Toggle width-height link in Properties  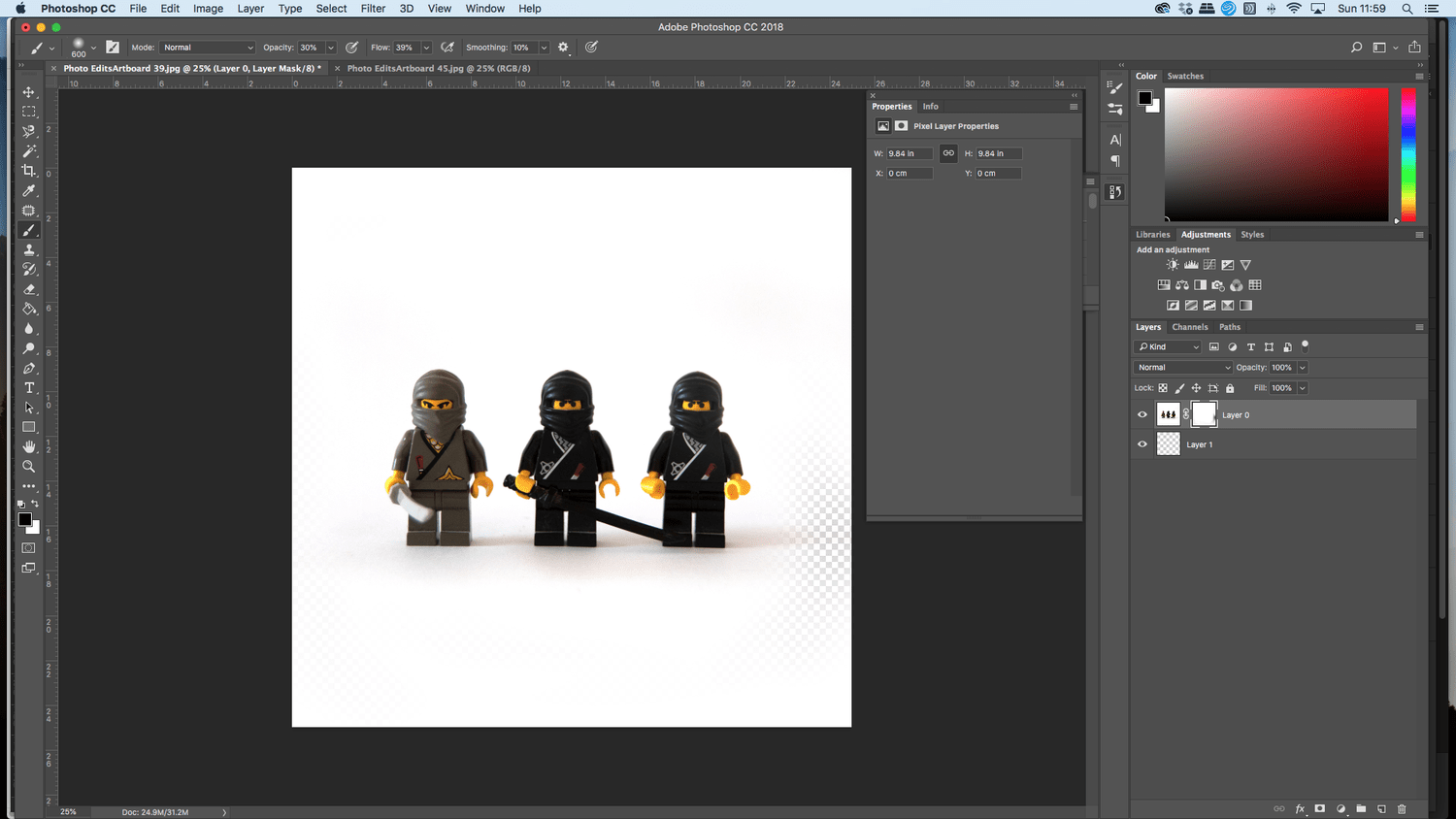948,153
